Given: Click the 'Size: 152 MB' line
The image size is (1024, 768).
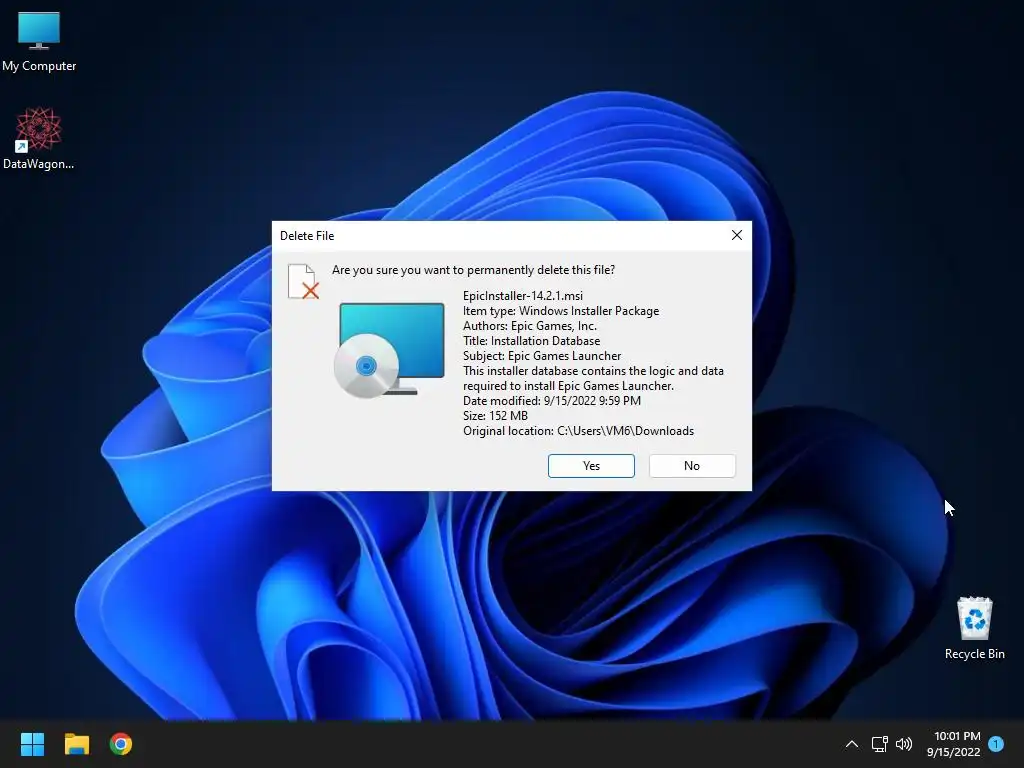Looking at the screenshot, I should point(495,416).
